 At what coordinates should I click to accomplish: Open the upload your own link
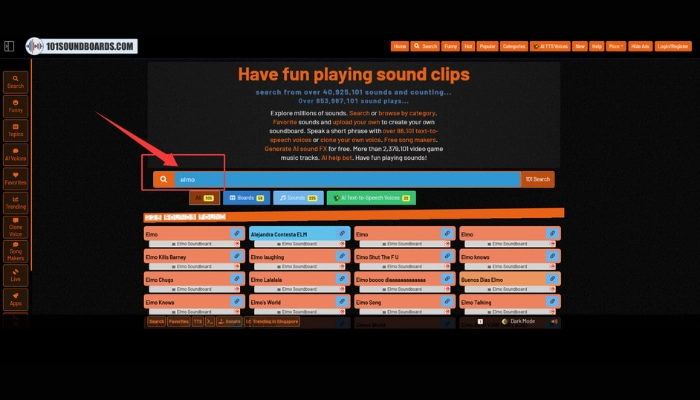[x=356, y=122]
